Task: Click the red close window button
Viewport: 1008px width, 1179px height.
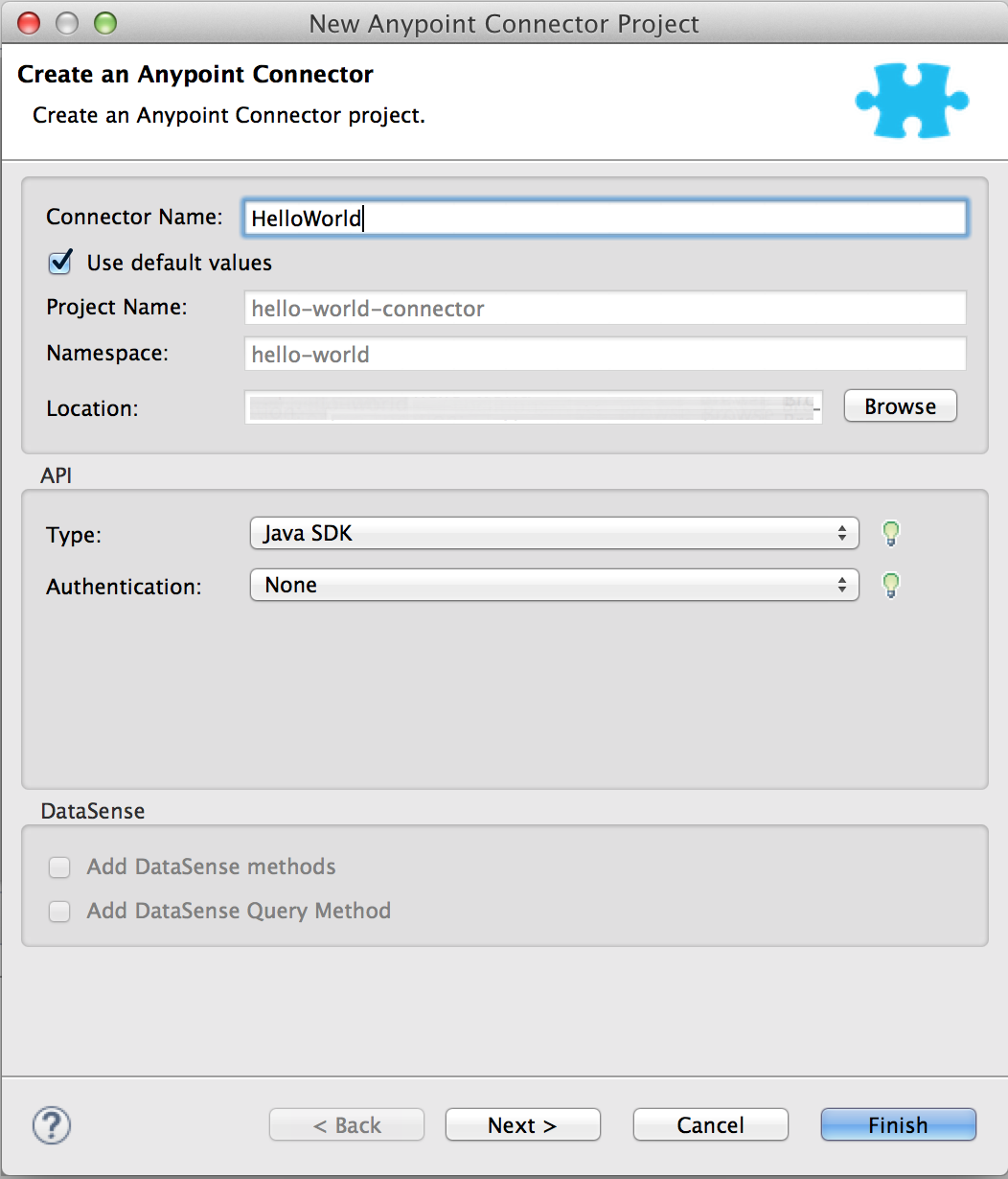Action: click(28, 21)
